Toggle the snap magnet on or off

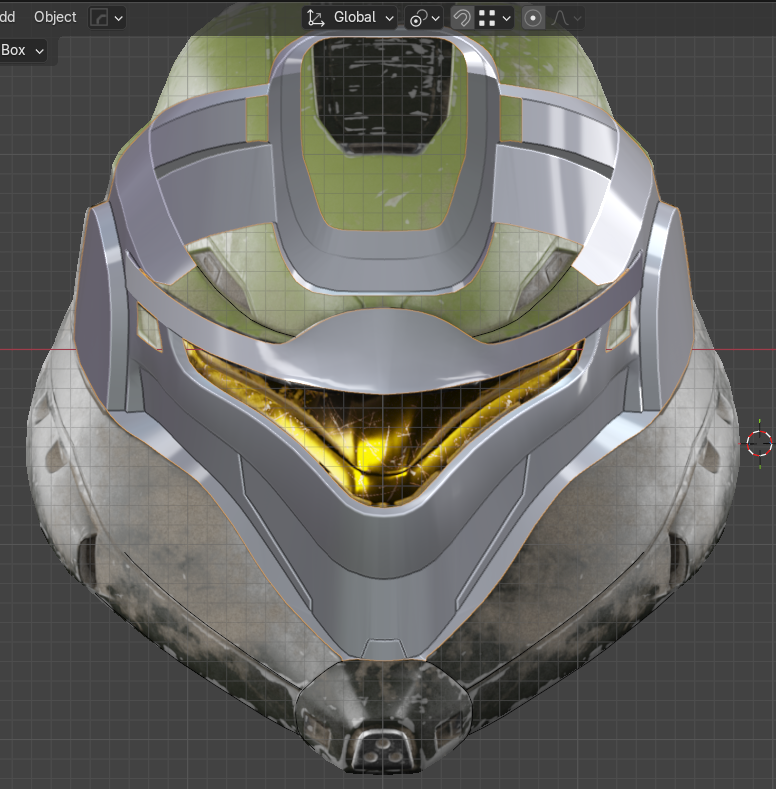462,18
